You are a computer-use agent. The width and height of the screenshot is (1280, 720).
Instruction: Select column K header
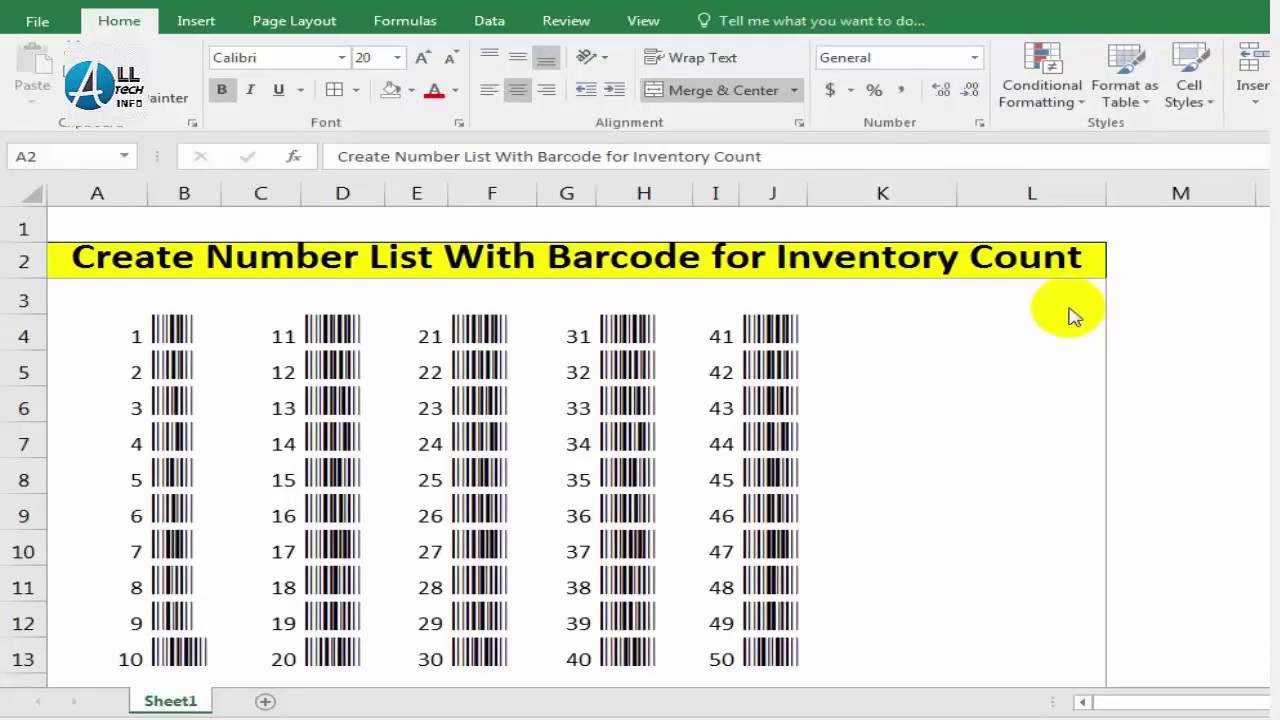point(882,193)
